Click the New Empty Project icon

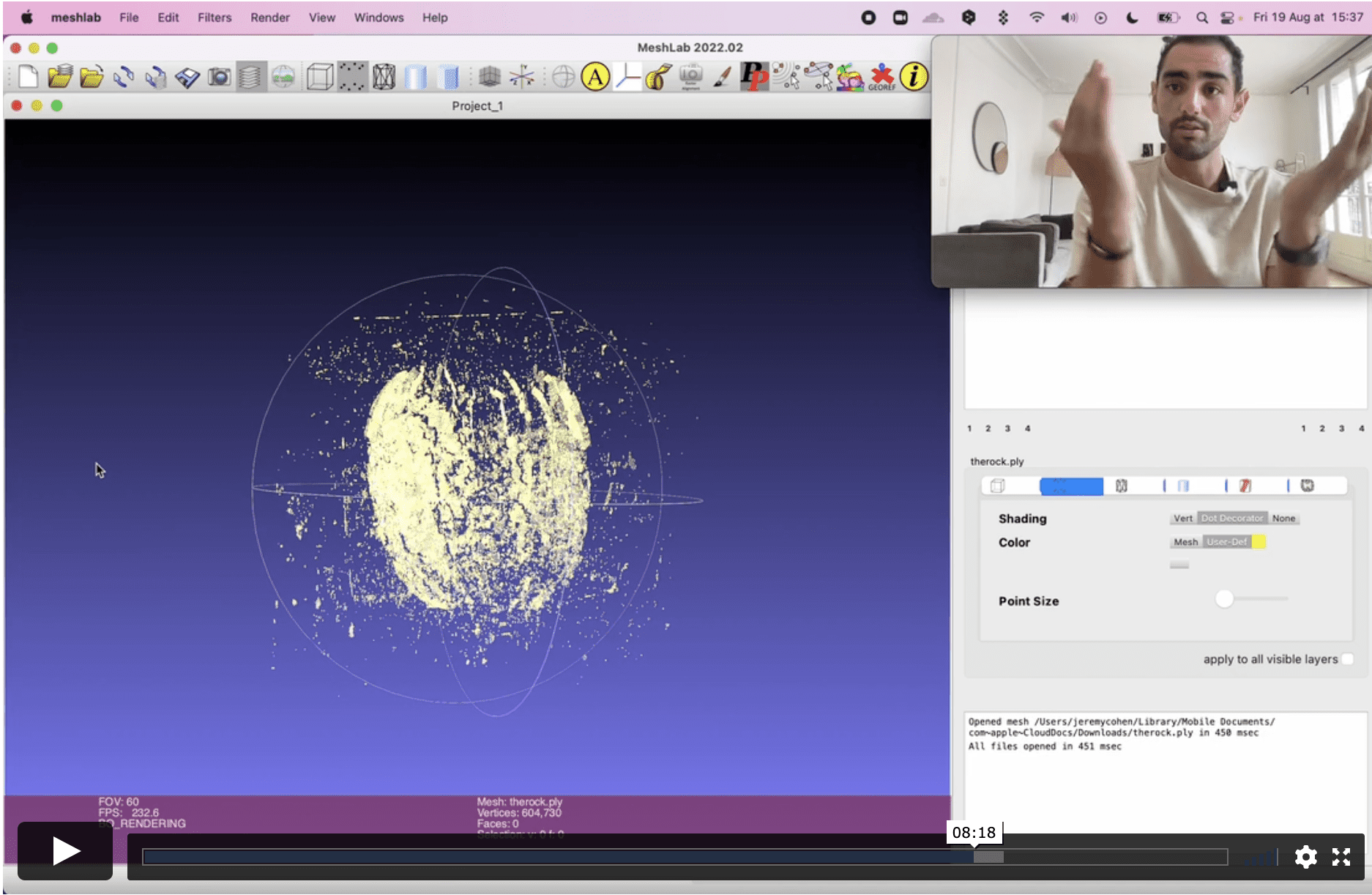pyautogui.click(x=29, y=76)
